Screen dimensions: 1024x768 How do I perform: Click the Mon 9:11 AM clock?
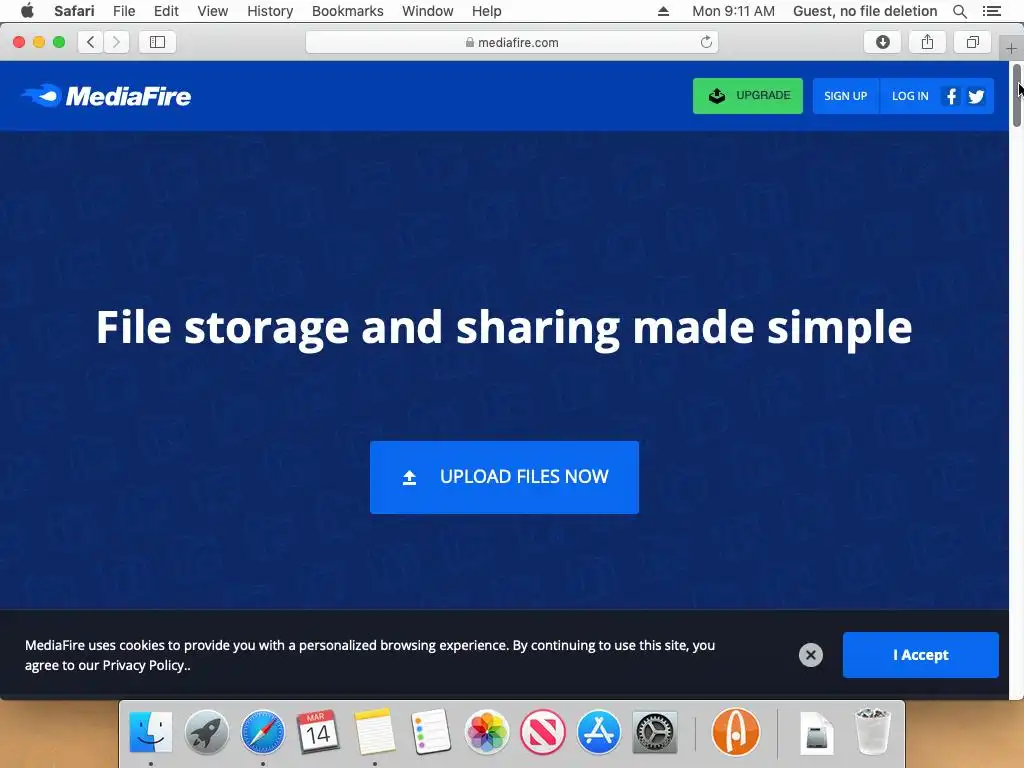click(733, 11)
